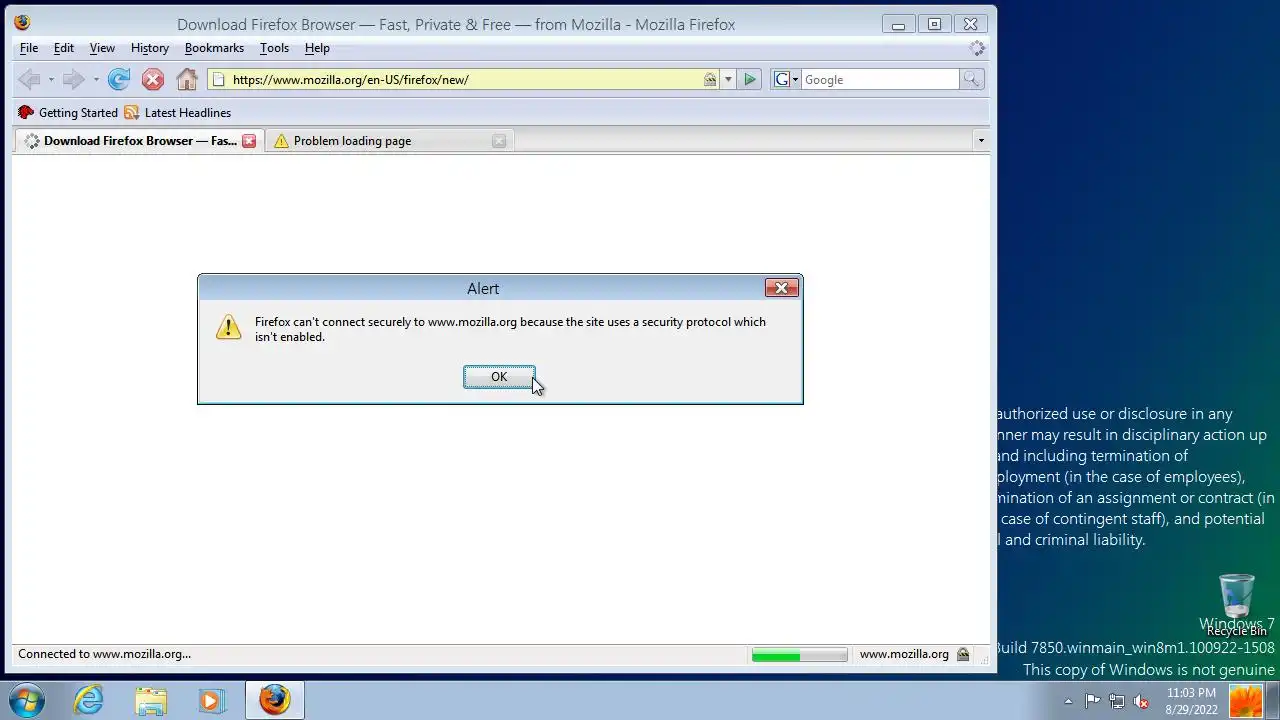The height and width of the screenshot is (720, 1280).
Task: Open the Windows Start menu
Action: [x=26, y=700]
